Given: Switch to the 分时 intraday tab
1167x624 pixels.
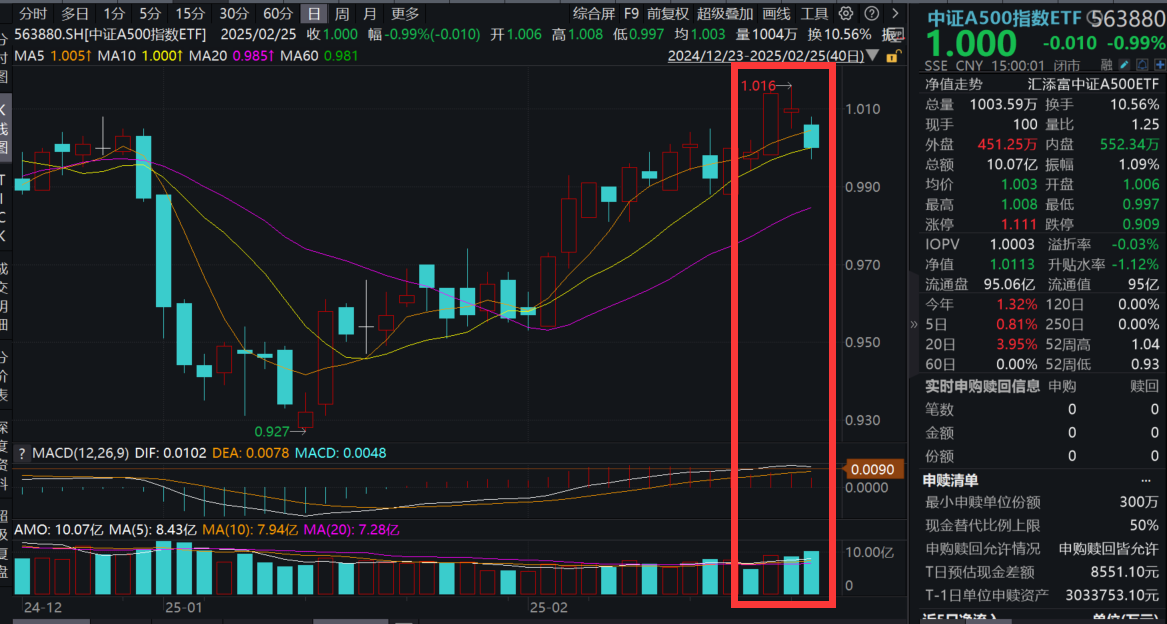Looking at the screenshot, I should click(33, 14).
